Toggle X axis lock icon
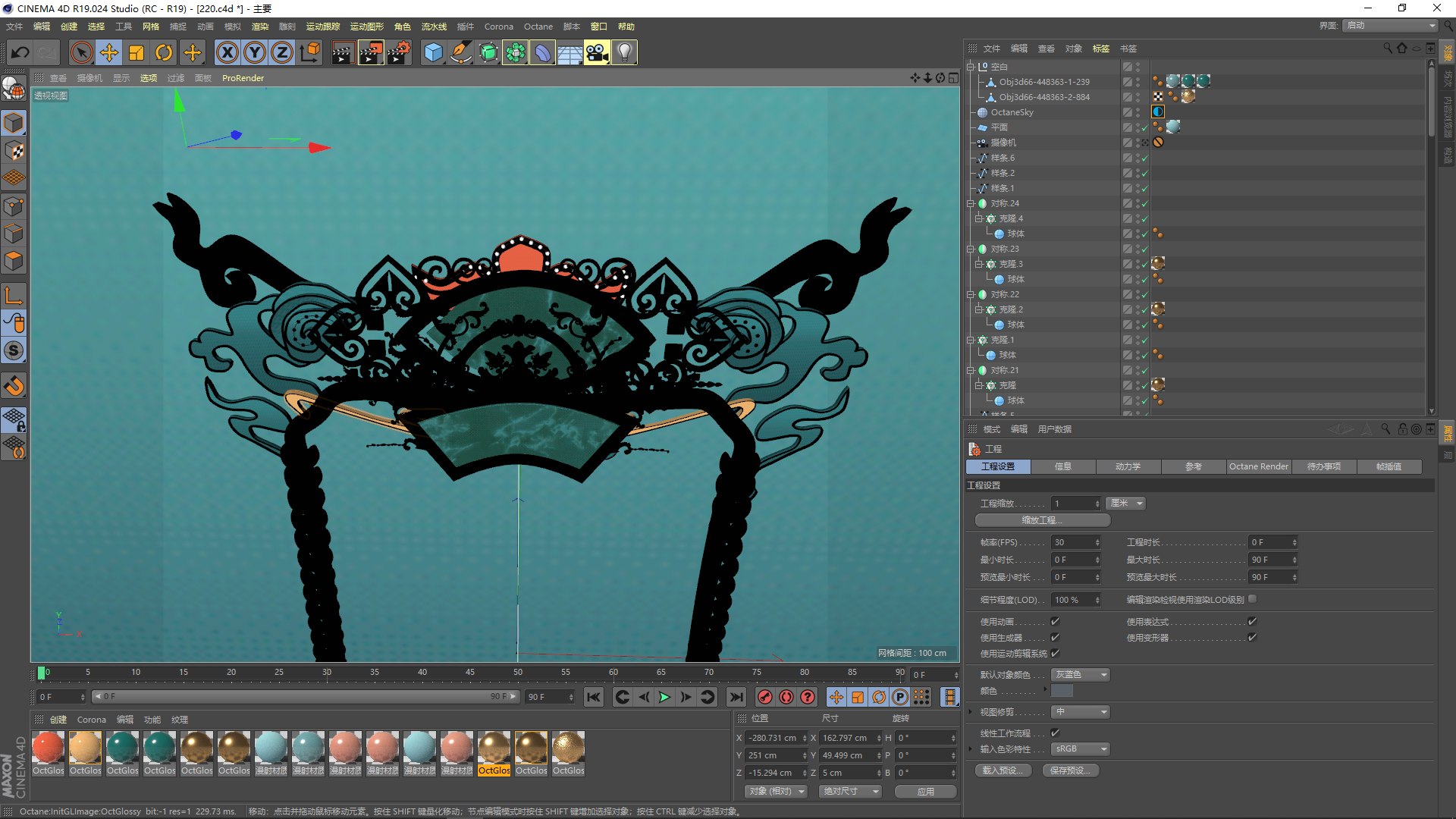 coord(227,52)
